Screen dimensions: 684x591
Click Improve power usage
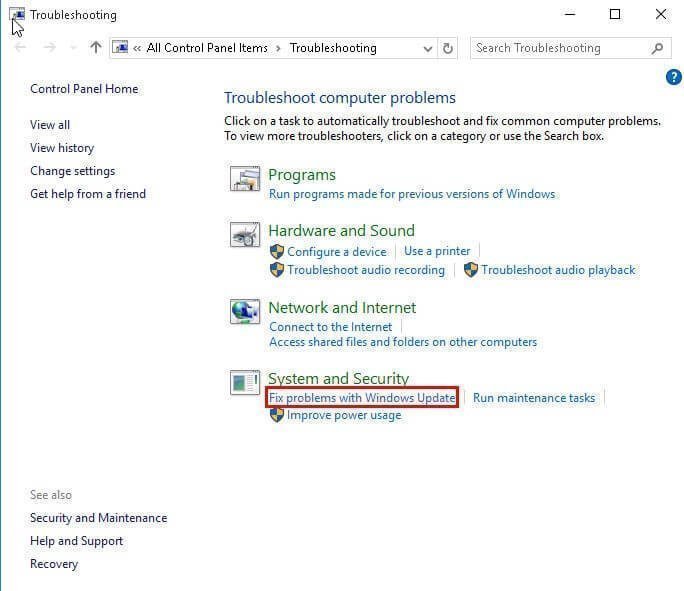344,415
